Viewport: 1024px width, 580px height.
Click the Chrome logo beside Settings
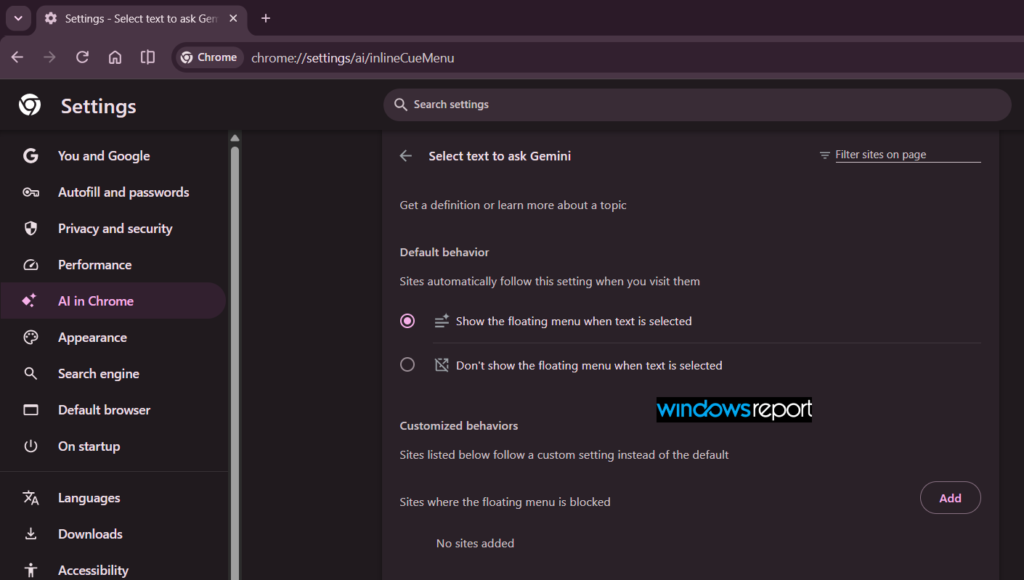[29, 105]
